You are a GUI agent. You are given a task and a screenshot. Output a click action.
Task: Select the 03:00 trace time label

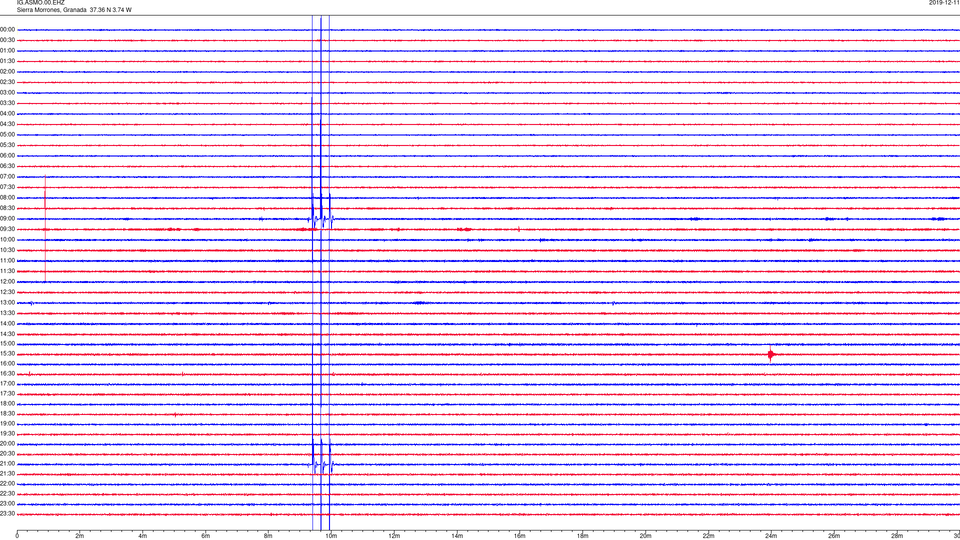click(7, 92)
